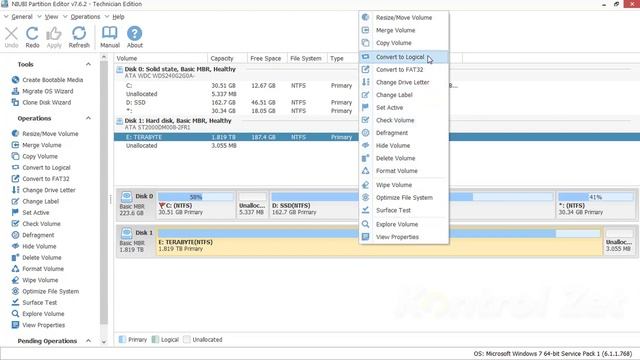Click Surface Test icon in sidebar
This screenshot has width=640, height=360.
[16, 302]
